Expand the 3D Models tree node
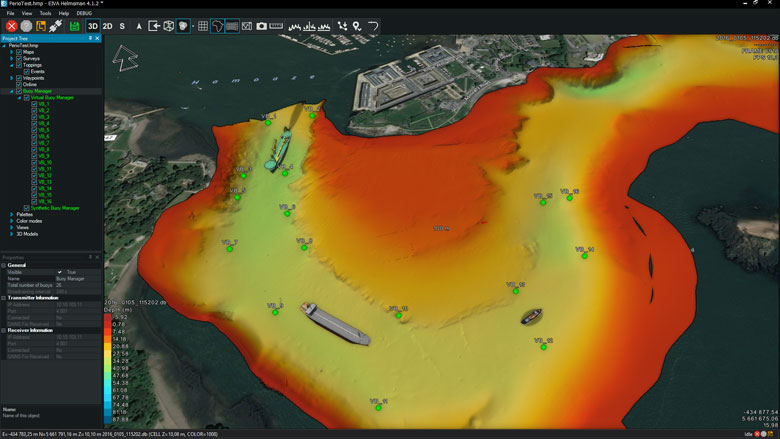The width and height of the screenshot is (780, 439). click(12, 234)
